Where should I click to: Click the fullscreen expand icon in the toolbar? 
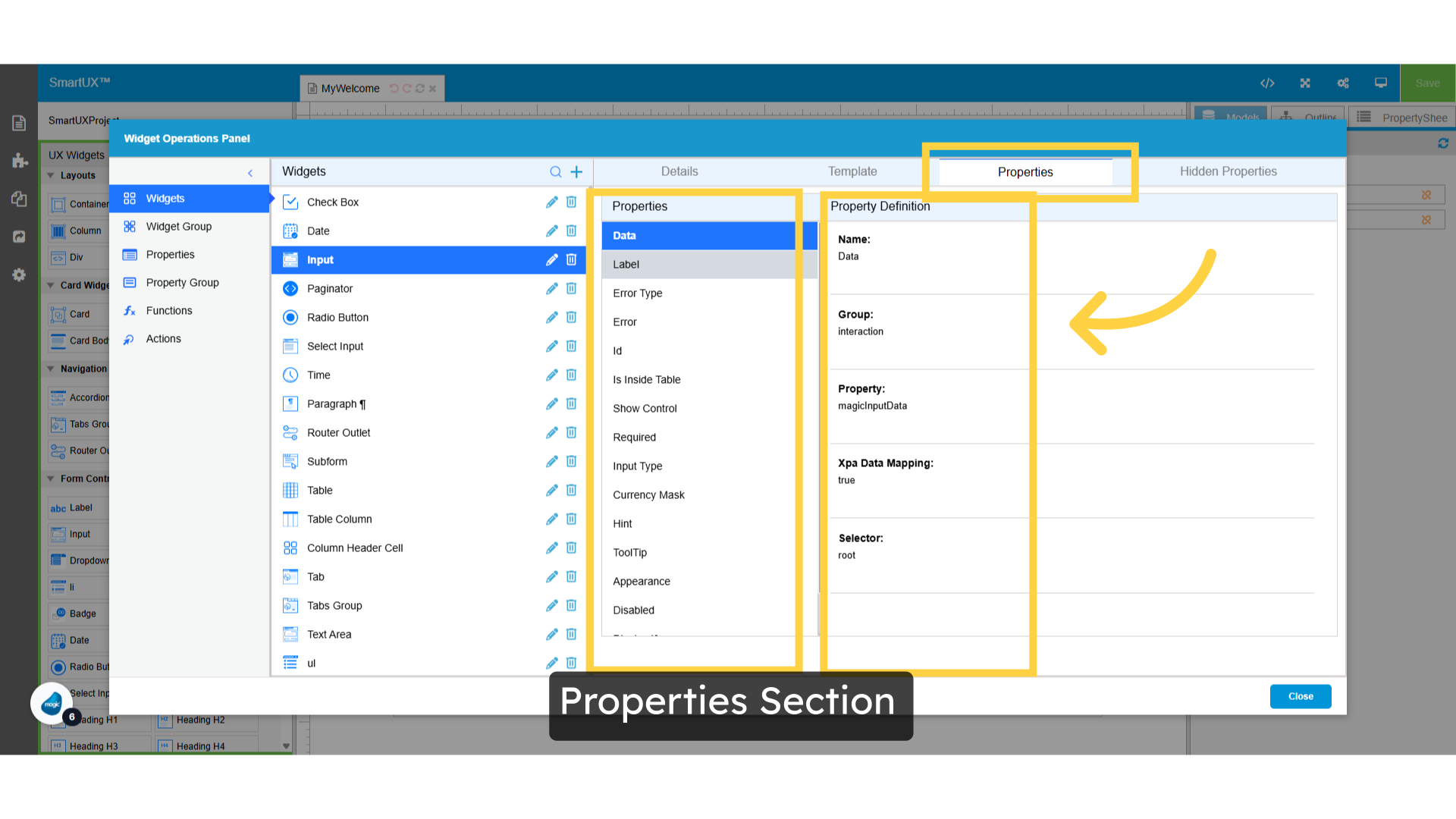(1305, 83)
